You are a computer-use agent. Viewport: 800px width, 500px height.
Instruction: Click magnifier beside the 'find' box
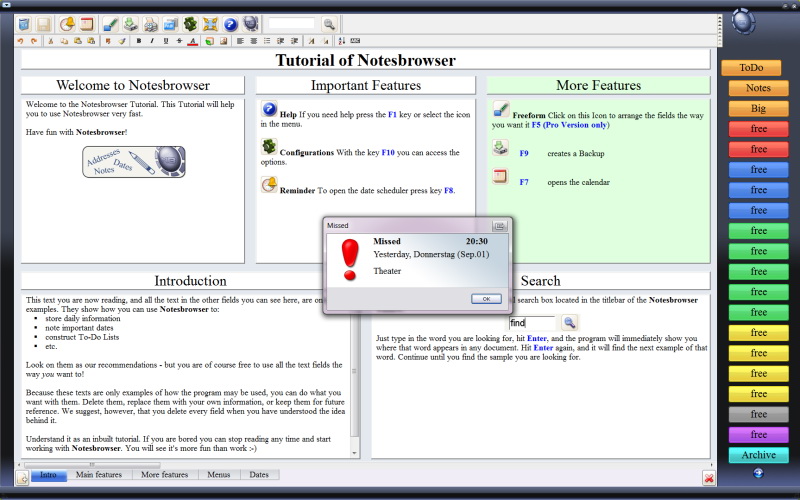coord(569,322)
